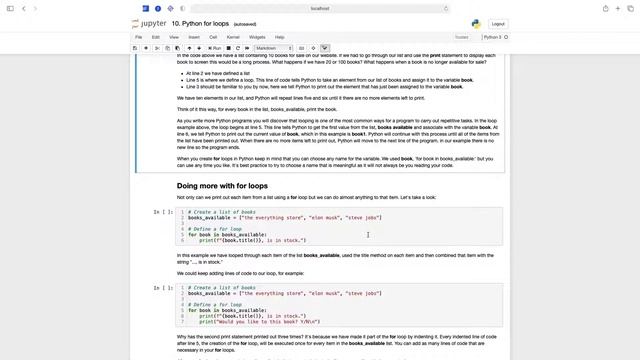The image size is (640, 360).
Task: Click the first In [ ]: prompt
Action: (x=163, y=212)
